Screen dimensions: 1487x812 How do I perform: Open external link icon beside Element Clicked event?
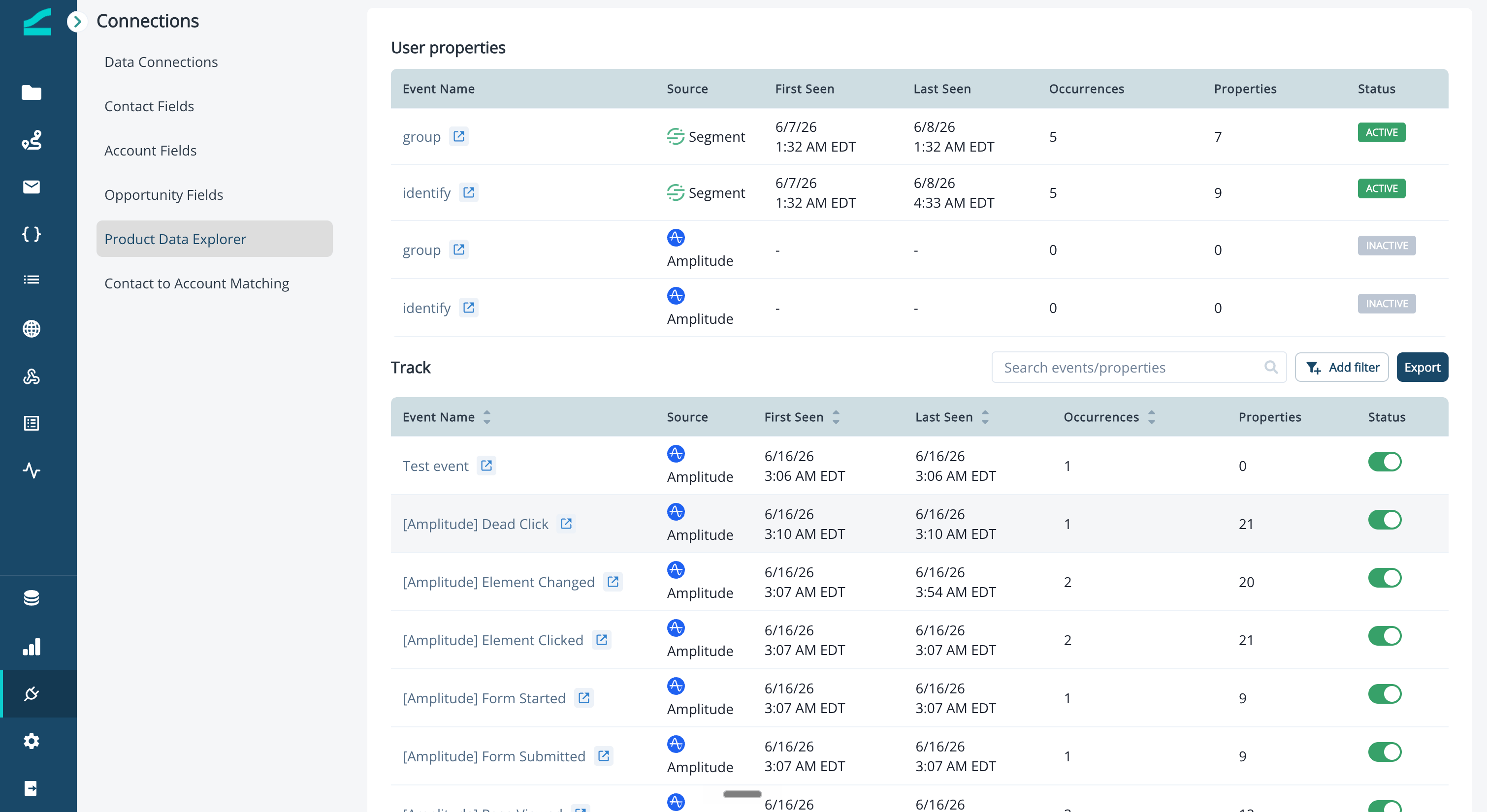pyautogui.click(x=602, y=639)
